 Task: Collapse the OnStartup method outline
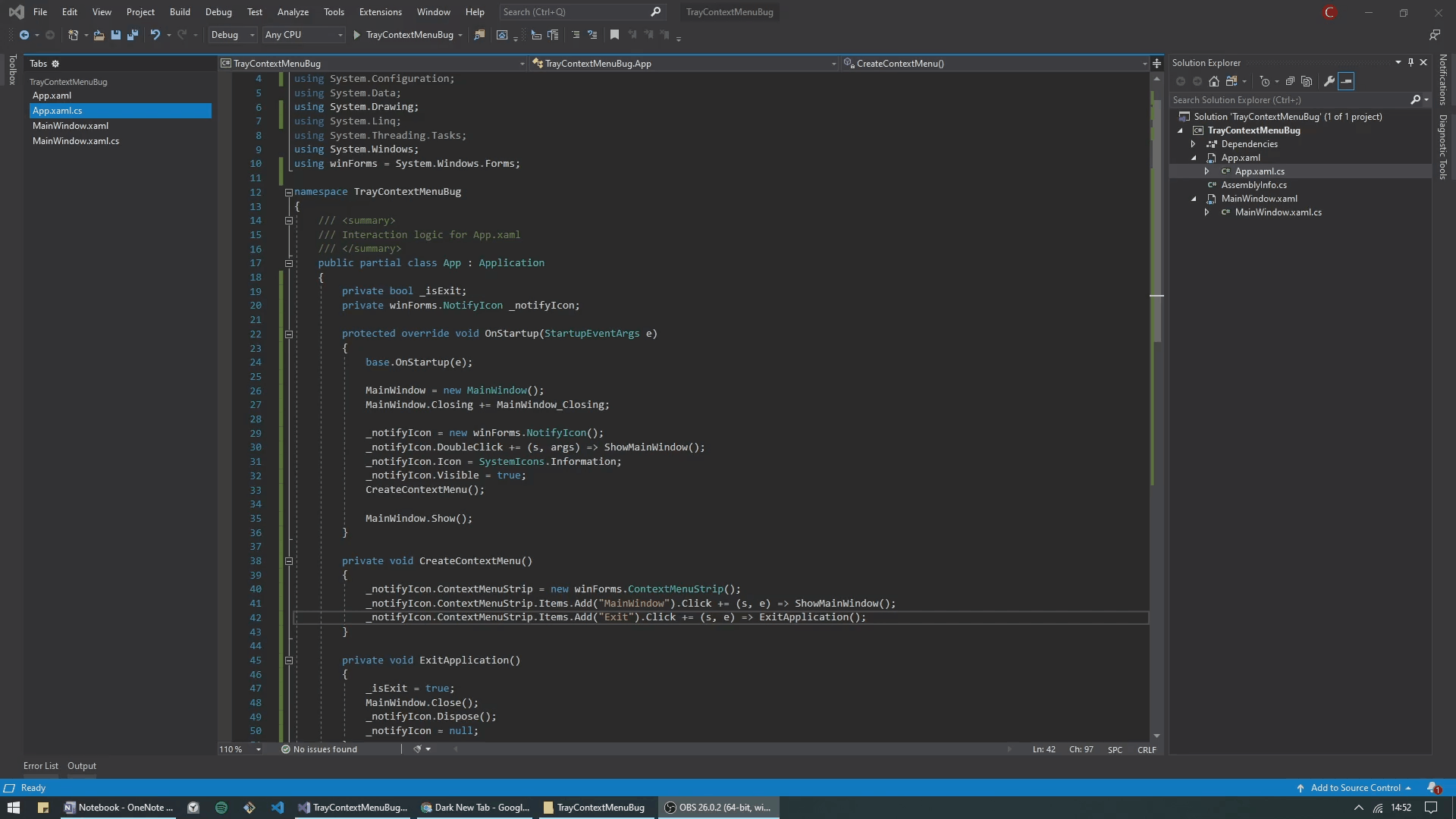click(x=289, y=334)
